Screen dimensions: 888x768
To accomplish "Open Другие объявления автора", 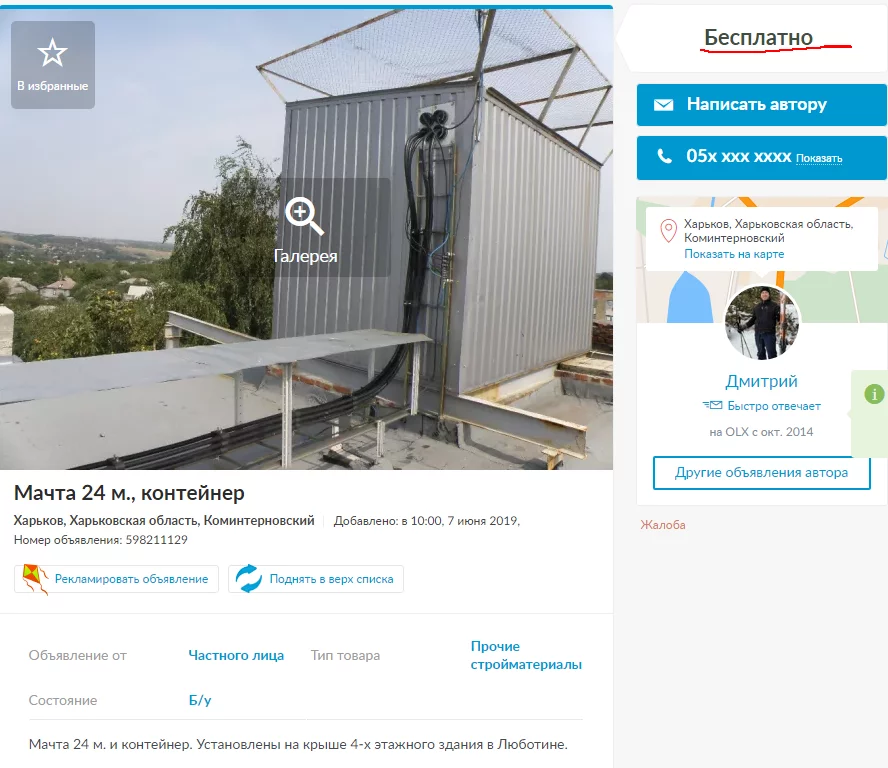I will [x=761, y=472].
